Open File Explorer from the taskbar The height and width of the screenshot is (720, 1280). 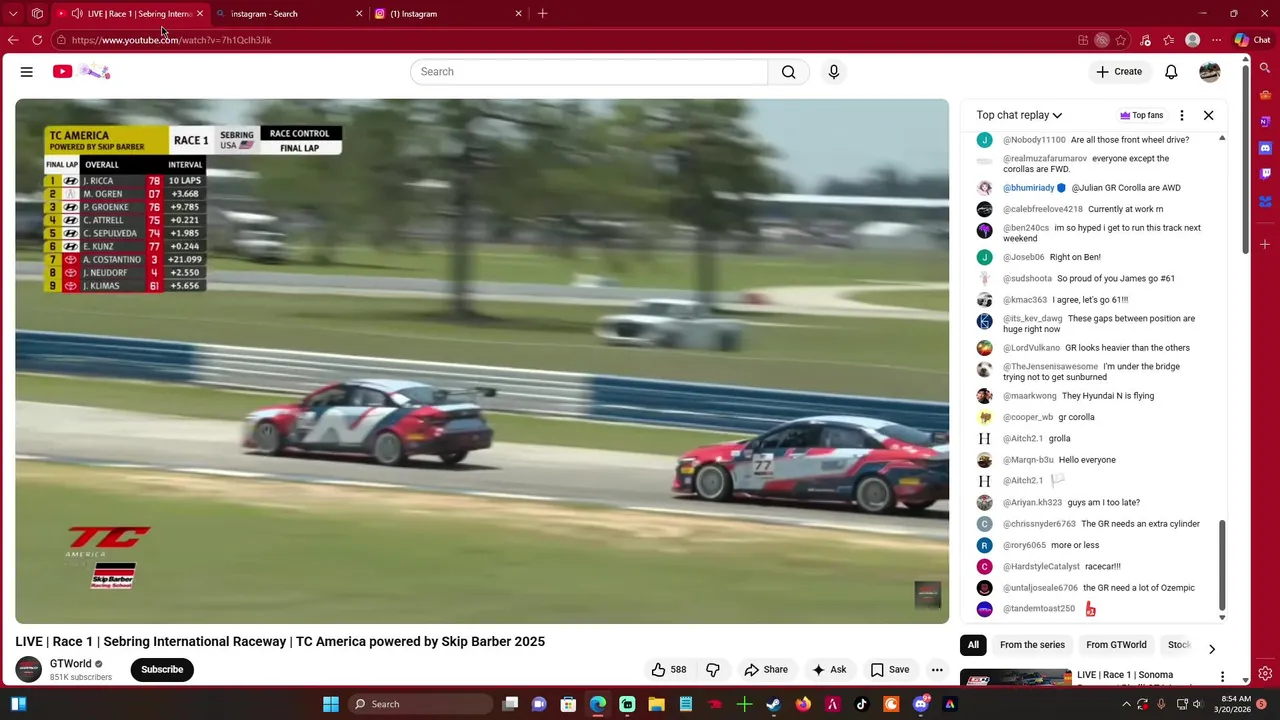pos(656,704)
